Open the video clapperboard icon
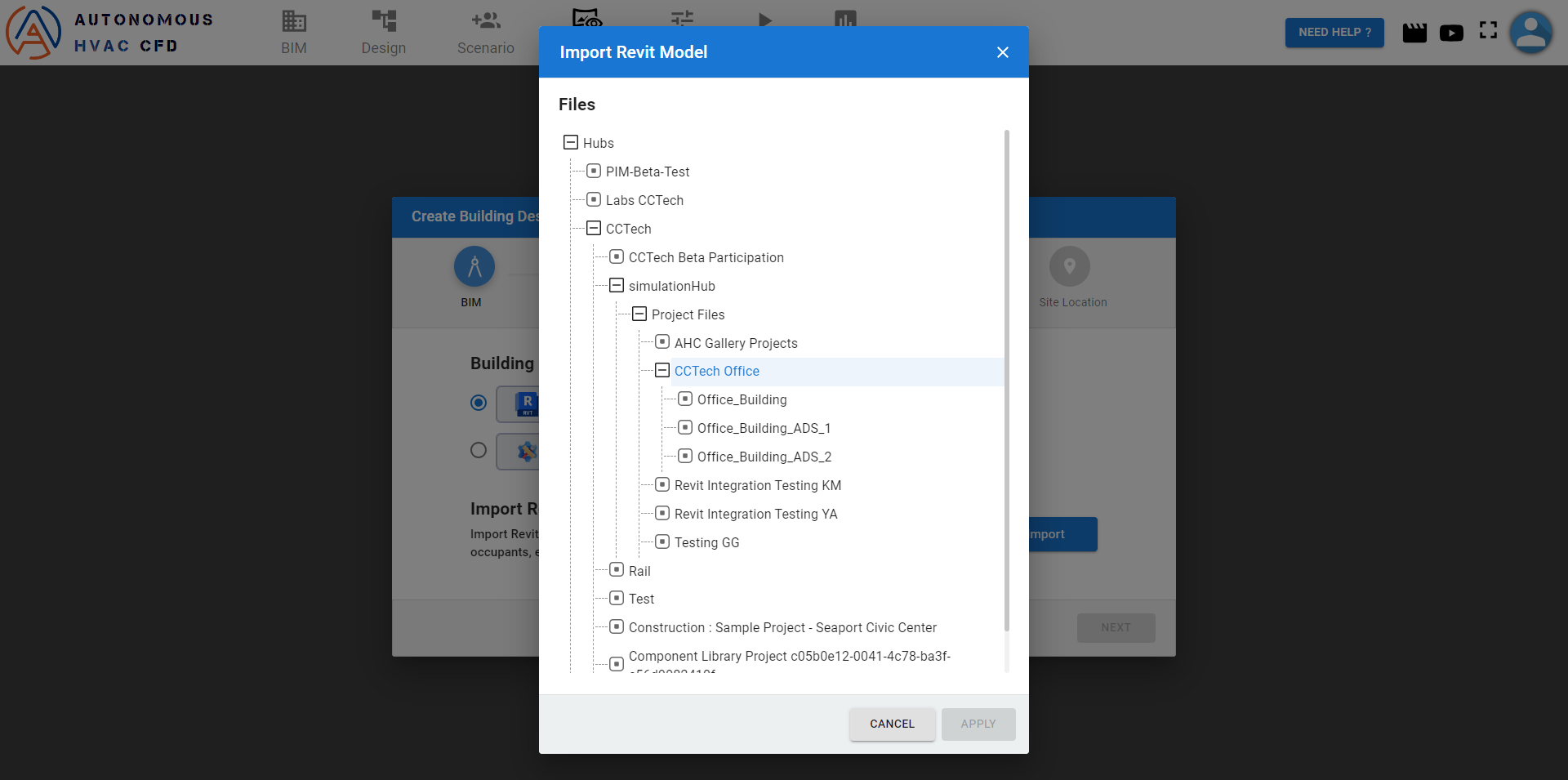 [1414, 33]
